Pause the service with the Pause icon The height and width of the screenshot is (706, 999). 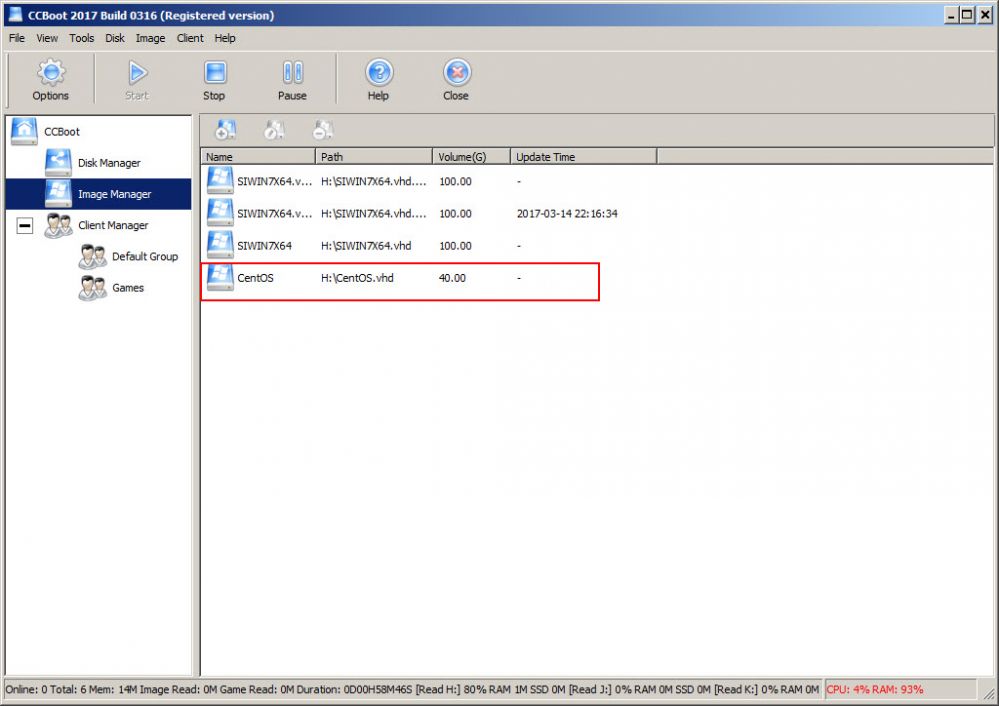point(292,80)
